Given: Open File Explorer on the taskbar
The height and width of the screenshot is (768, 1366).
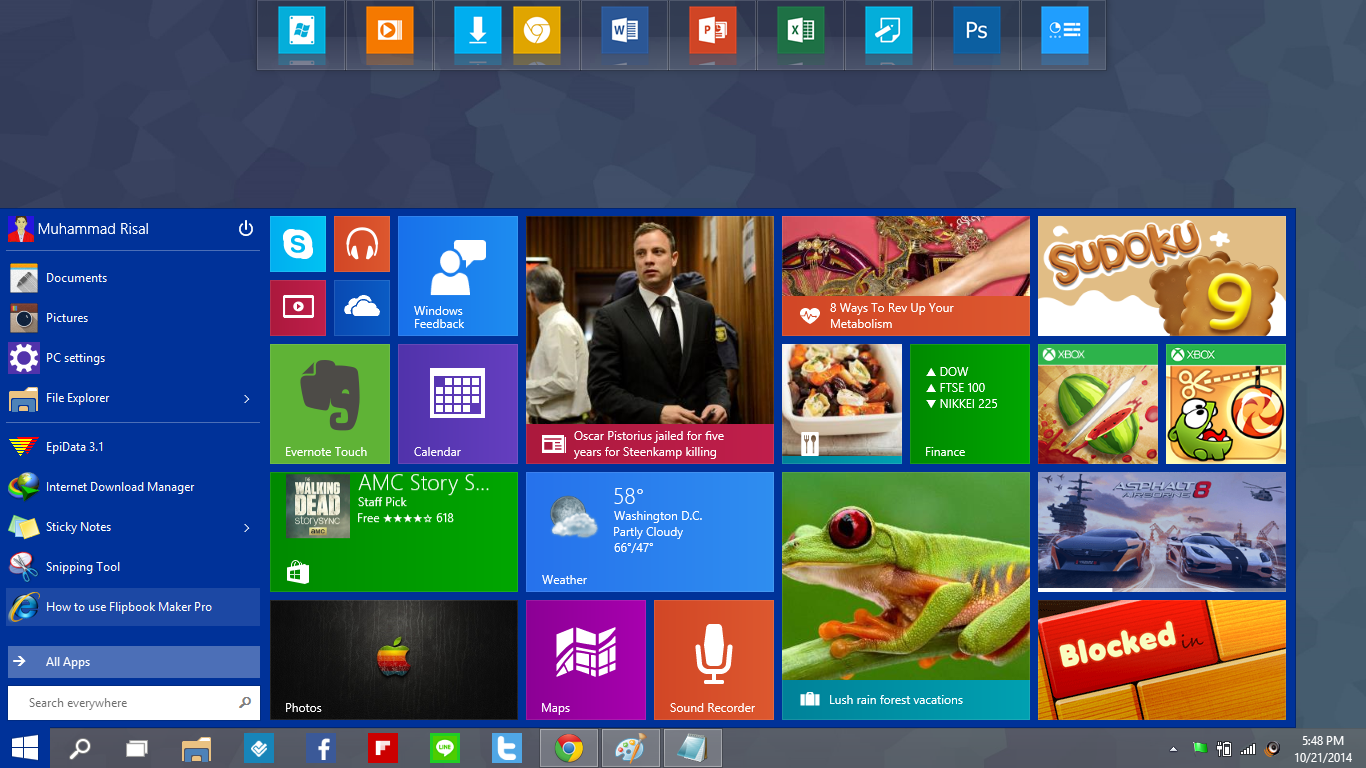Looking at the screenshot, I should [x=197, y=748].
